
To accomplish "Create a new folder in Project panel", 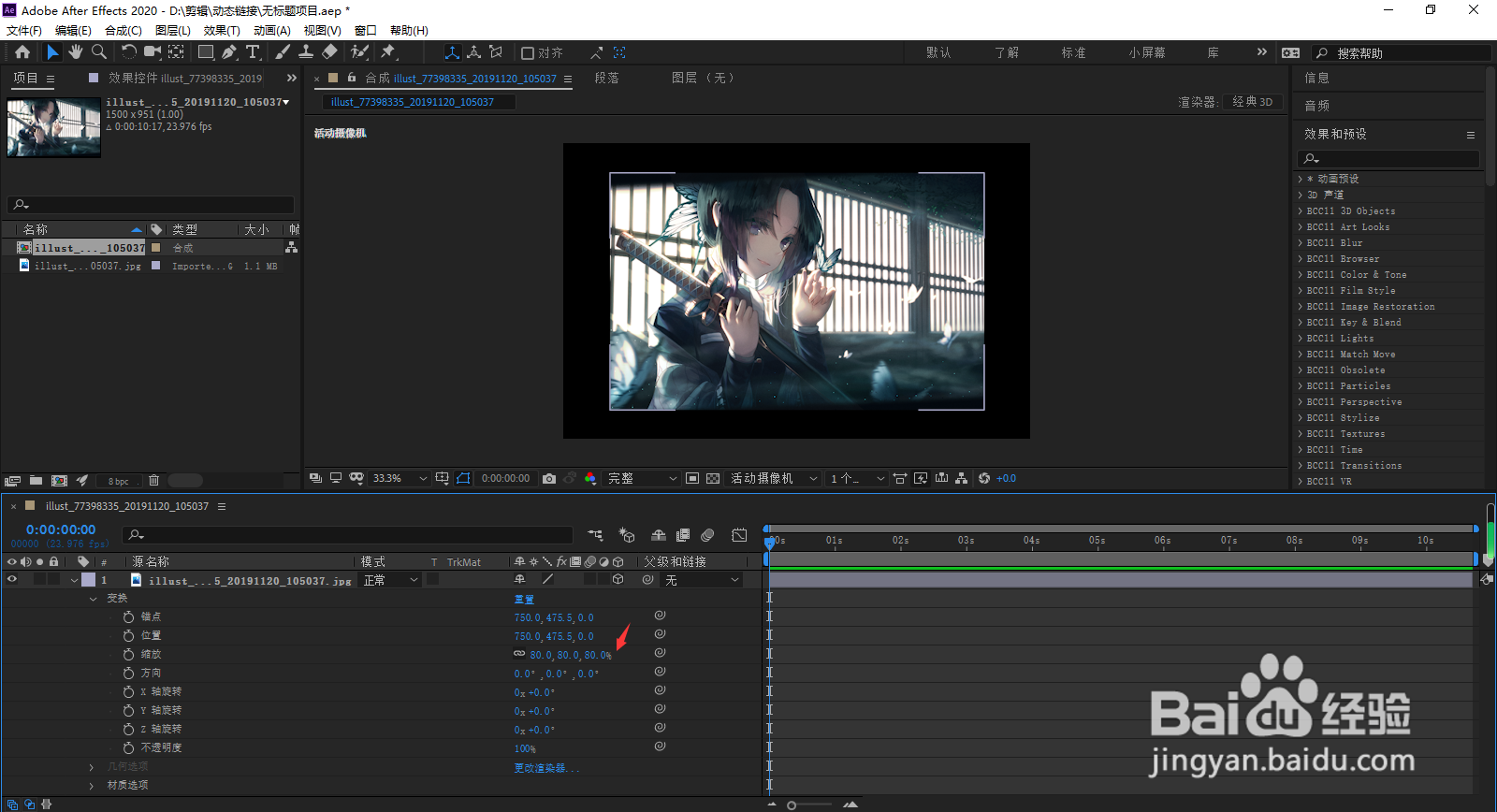I will click(x=36, y=480).
